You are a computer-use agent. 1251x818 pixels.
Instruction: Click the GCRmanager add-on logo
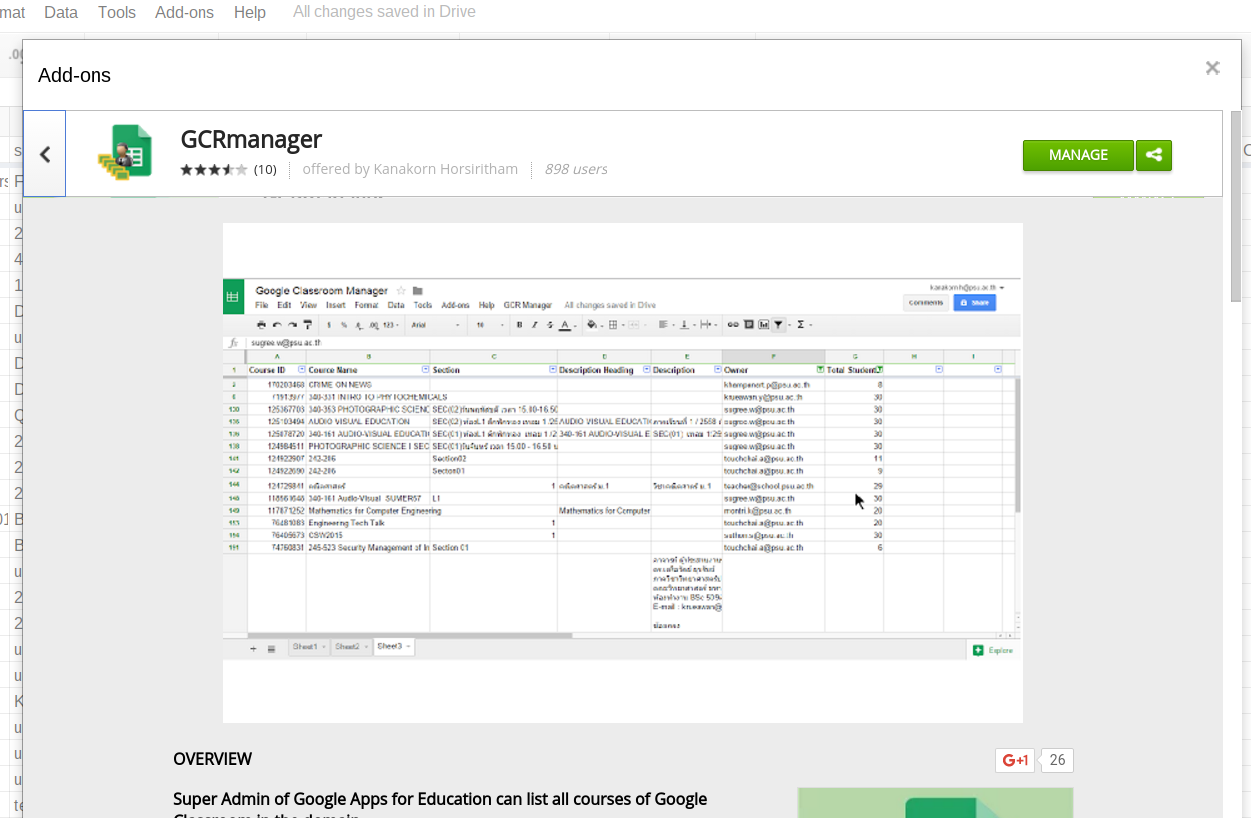[x=125, y=153]
